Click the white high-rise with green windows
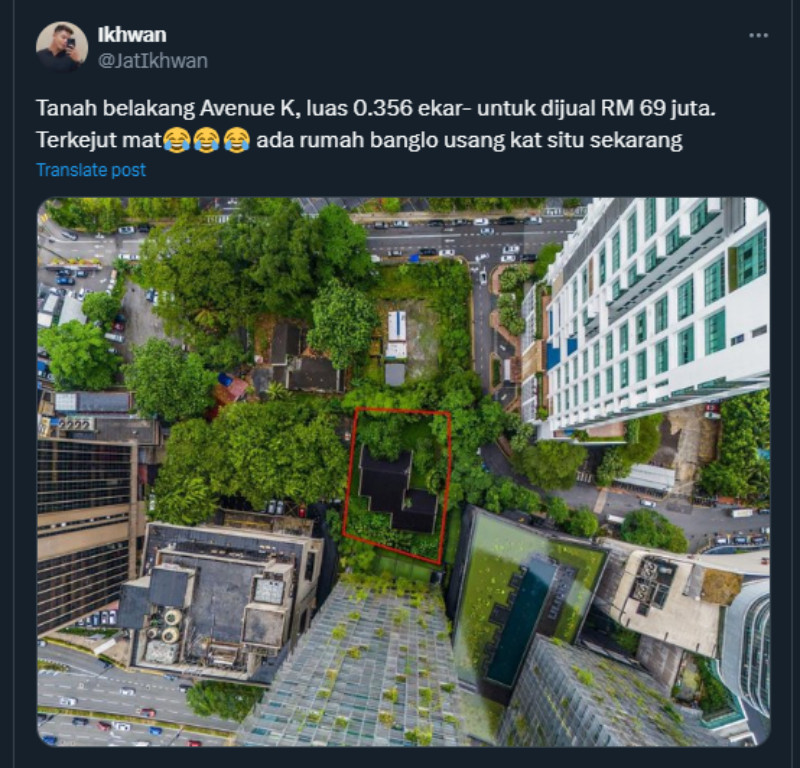 coord(651,316)
